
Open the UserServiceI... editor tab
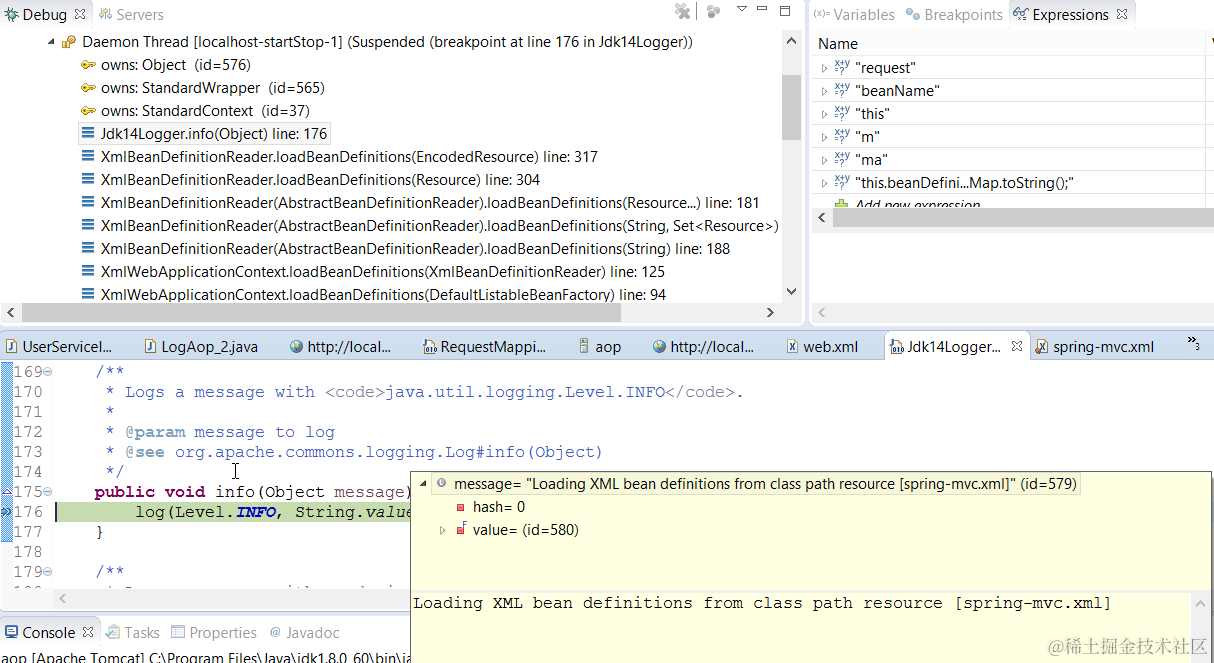[x=59, y=347]
